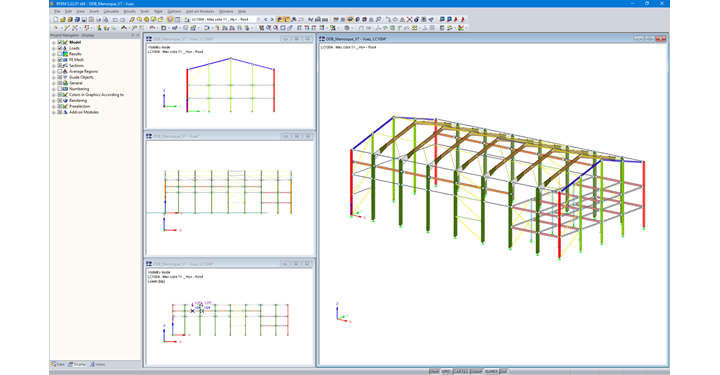720x375 pixels.
Task: Open the Help menu
Action: click(x=242, y=11)
